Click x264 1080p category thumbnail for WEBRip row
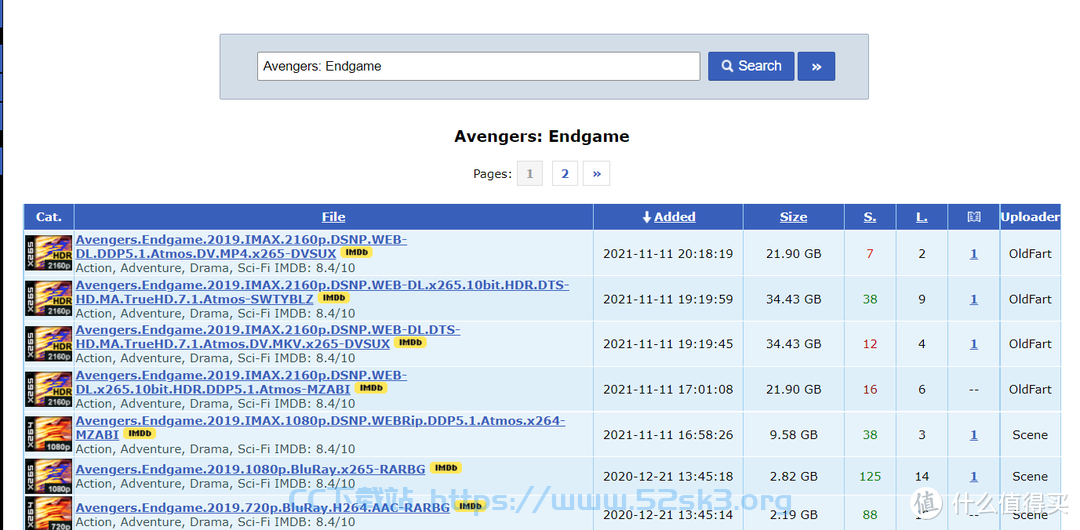Image resolution: width=1080 pixels, height=530 pixels. 49,434
